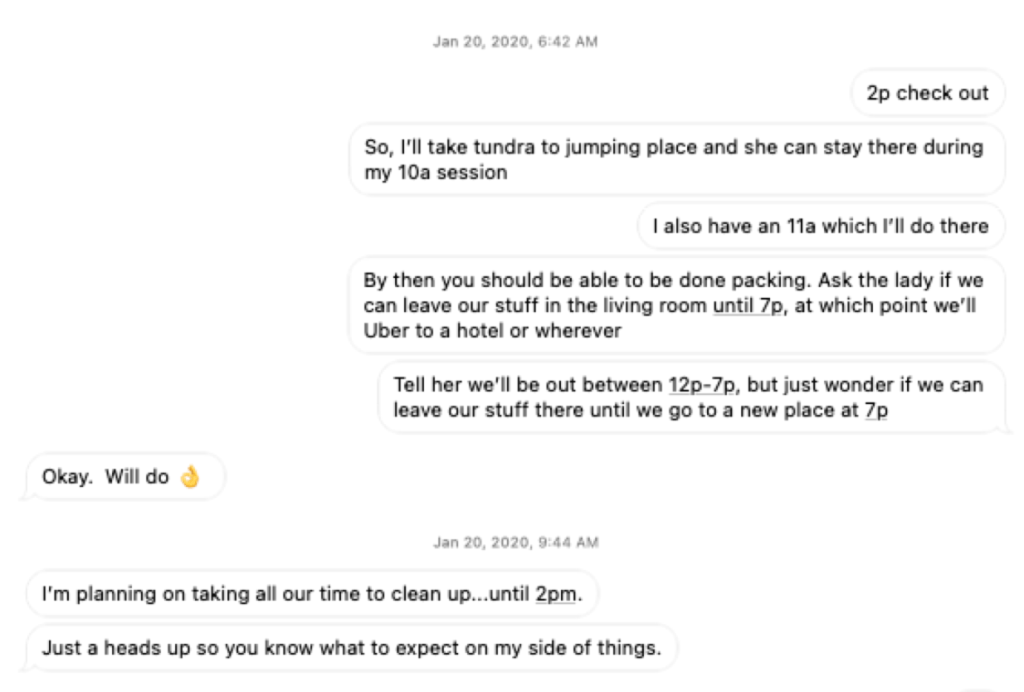Select the "I also have an 11a" message
The image size is (1024, 692).
[x=820, y=227]
